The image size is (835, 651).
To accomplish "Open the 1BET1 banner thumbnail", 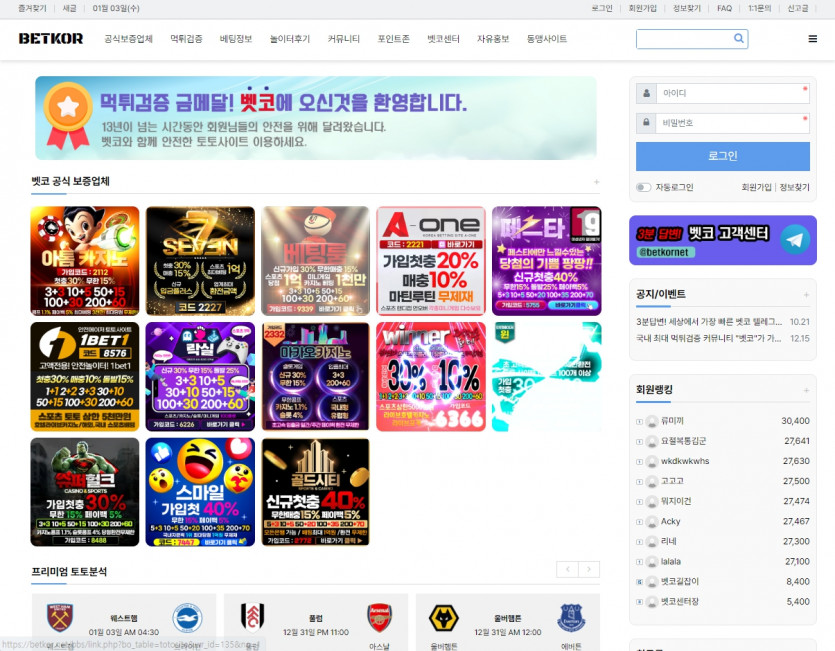I will tap(85, 376).
